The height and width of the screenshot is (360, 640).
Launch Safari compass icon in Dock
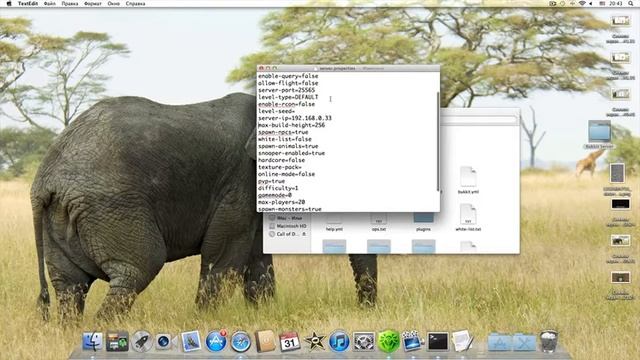coord(241,342)
